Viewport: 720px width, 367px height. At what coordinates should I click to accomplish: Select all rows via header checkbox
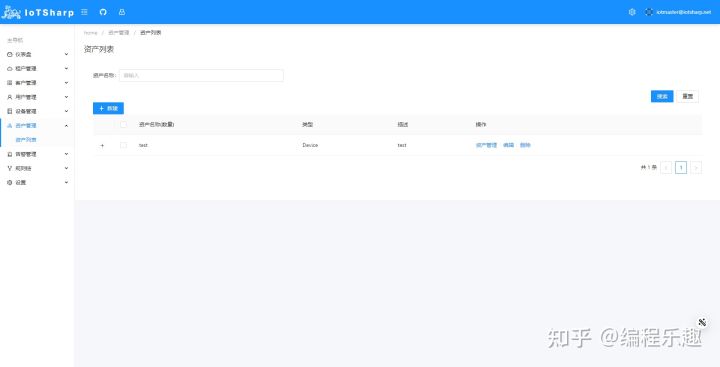pos(123,124)
